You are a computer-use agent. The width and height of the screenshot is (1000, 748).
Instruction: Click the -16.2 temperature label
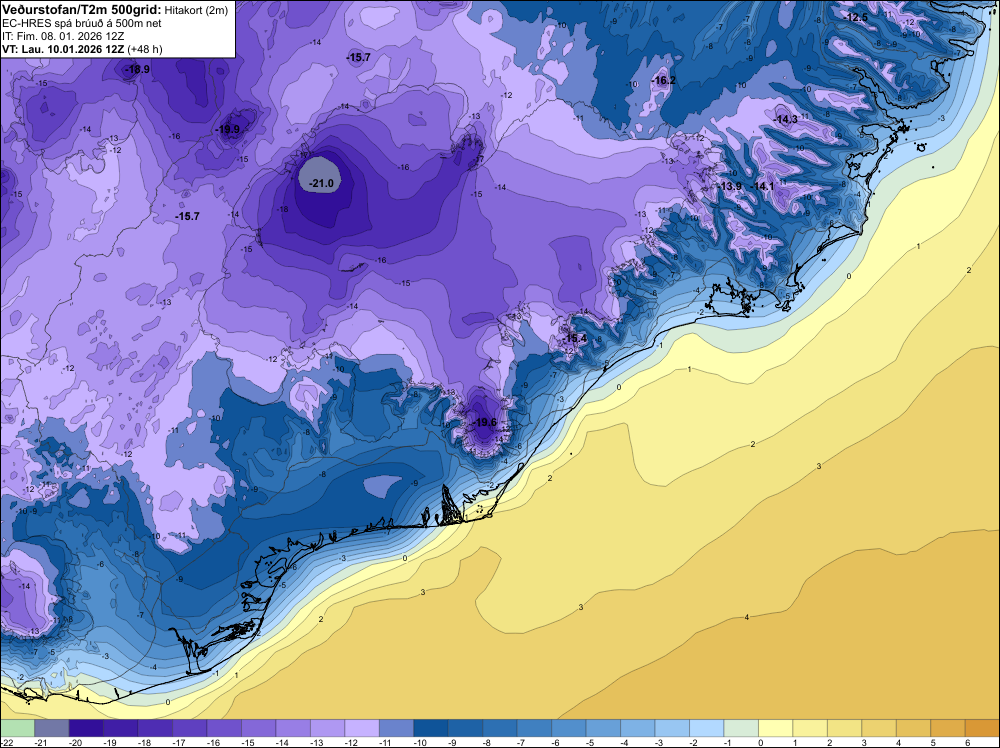663,80
